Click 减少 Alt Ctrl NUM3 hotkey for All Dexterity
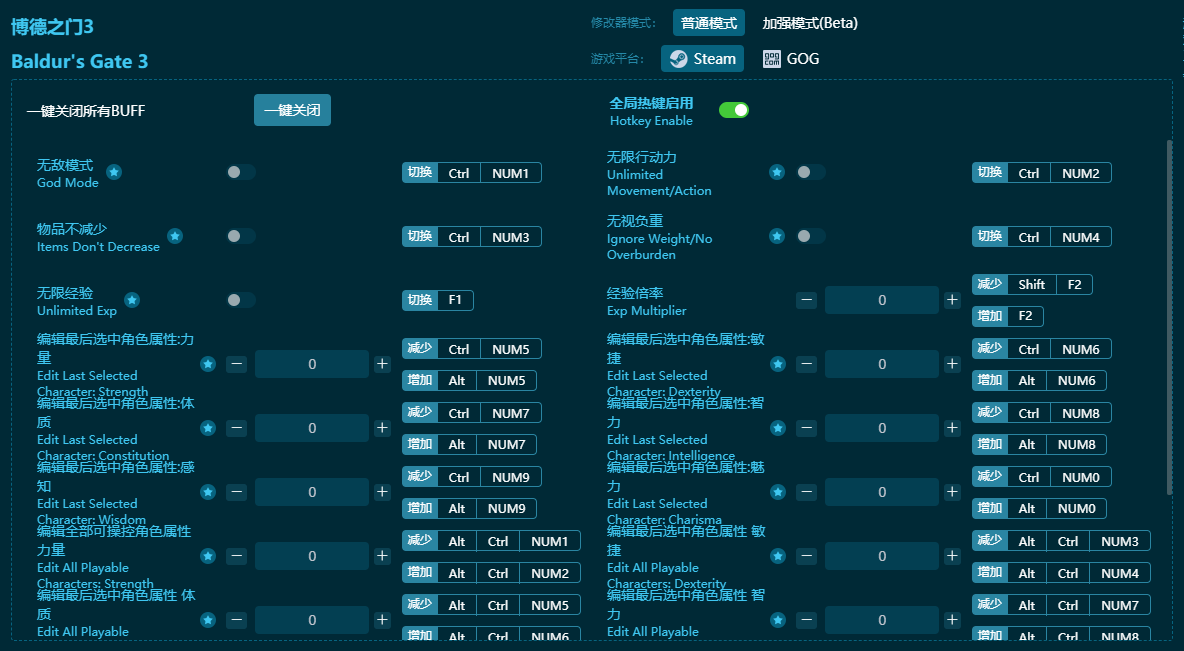The width and height of the screenshot is (1184, 651). pos(1061,541)
